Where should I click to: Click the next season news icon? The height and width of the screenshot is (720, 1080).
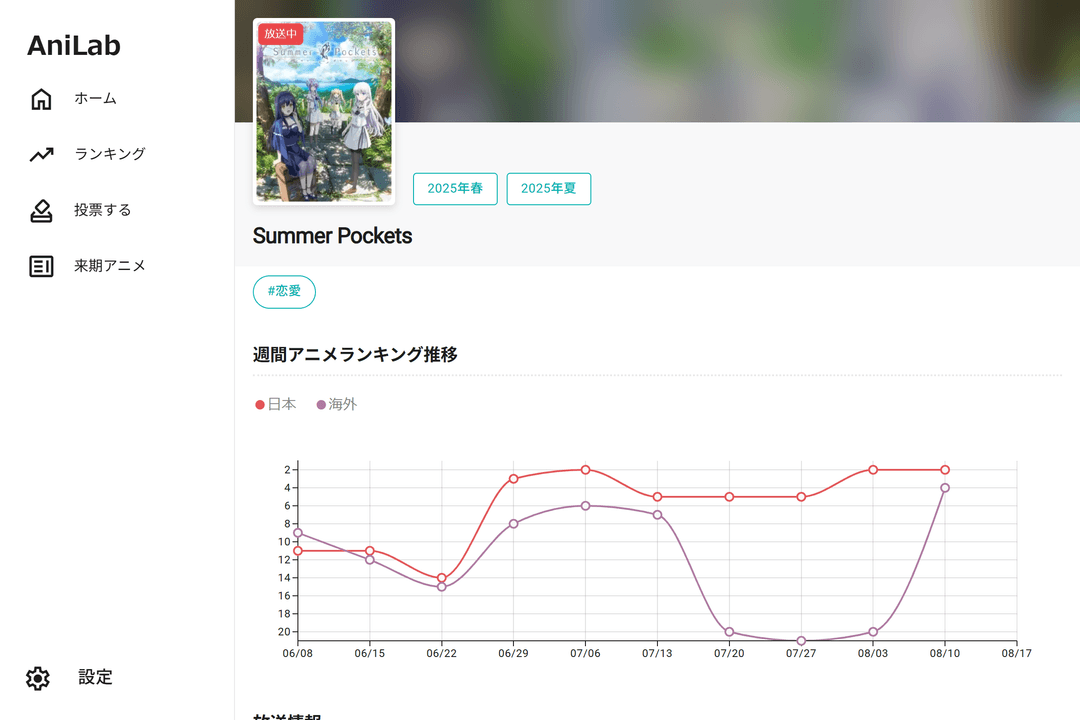click(x=41, y=266)
